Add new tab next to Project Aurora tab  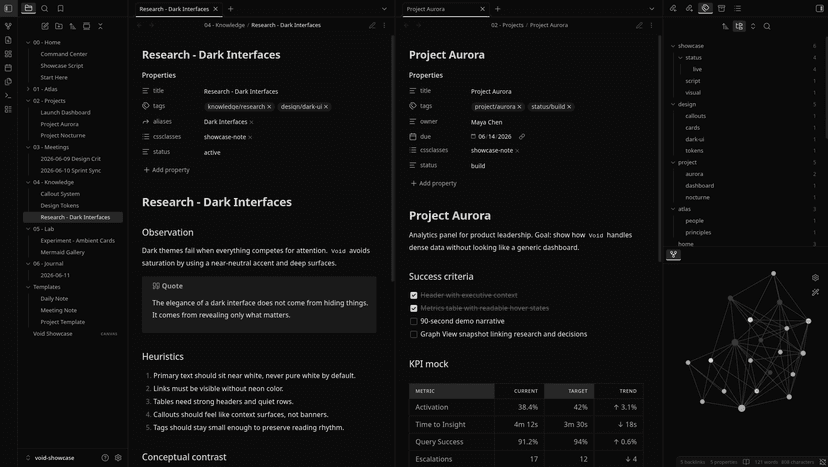tap(497, 9)
